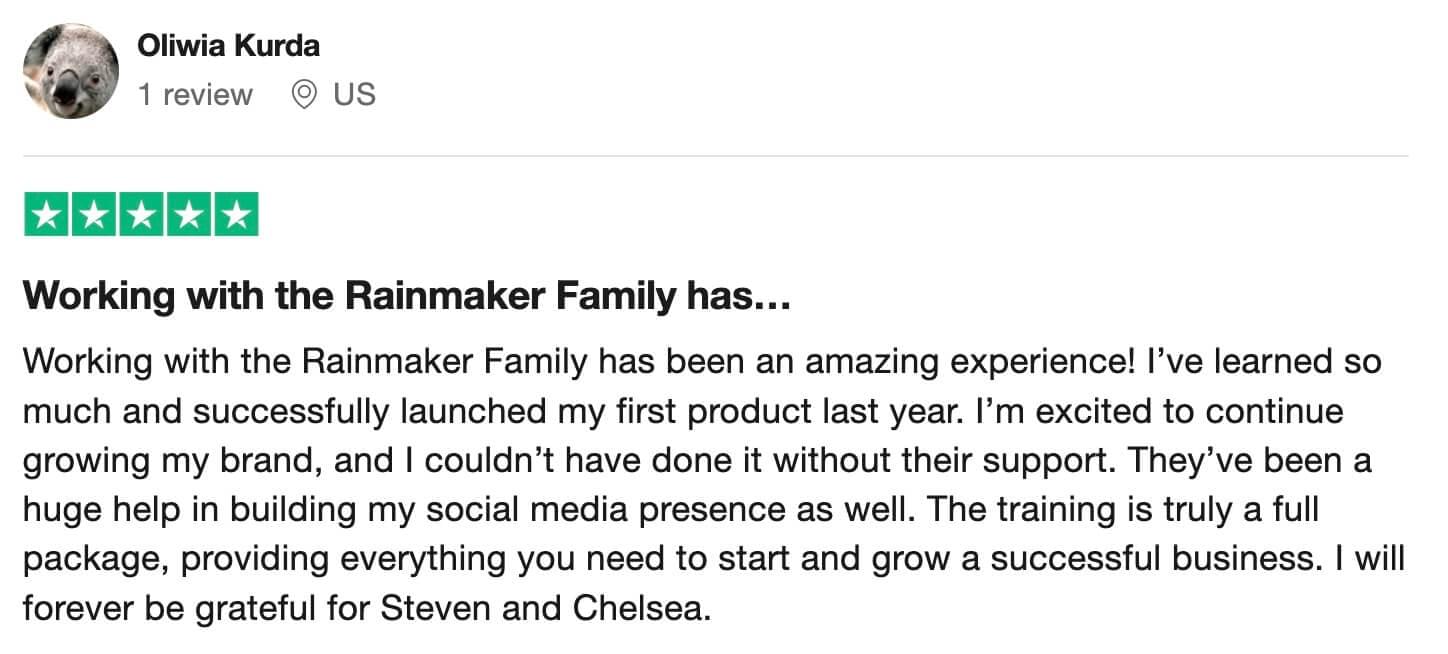The height and width of the screenshot is (654, 1448).
Task: Click the fifth green rating star
Action: (236, 214)
